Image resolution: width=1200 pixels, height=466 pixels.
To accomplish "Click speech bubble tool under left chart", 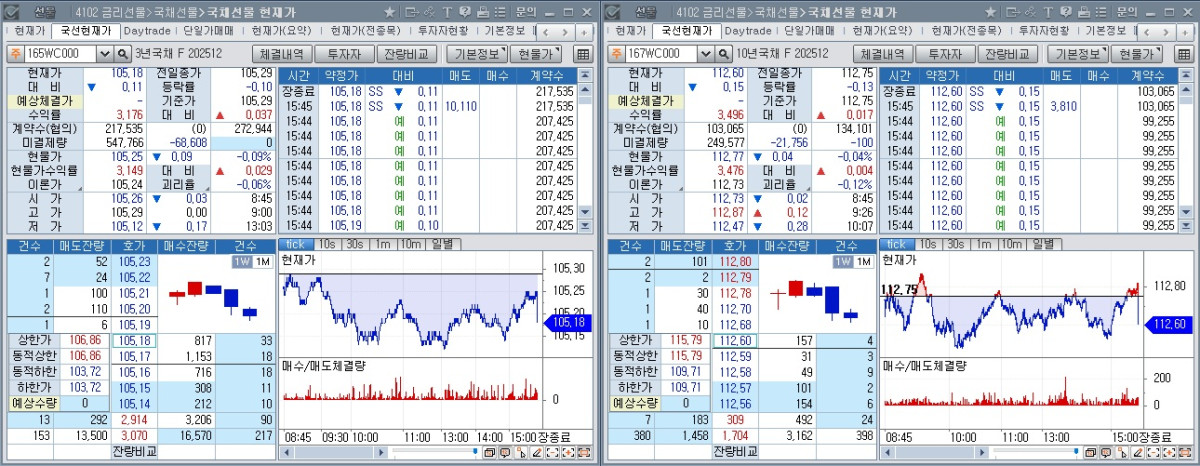I will [x=505, y=452].
